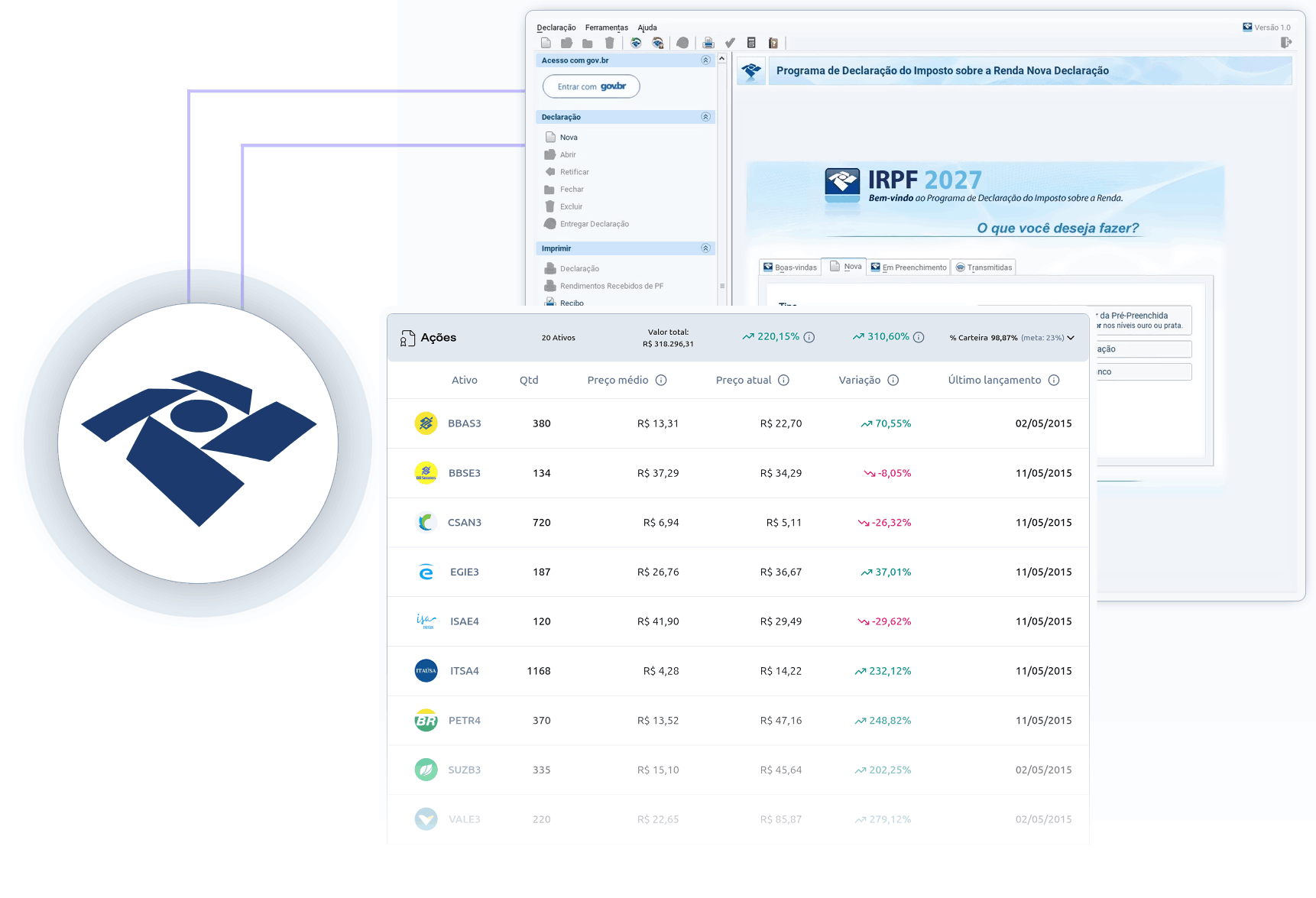
Task: Click the checkmark verify toolbar icon
Action: 730,43
